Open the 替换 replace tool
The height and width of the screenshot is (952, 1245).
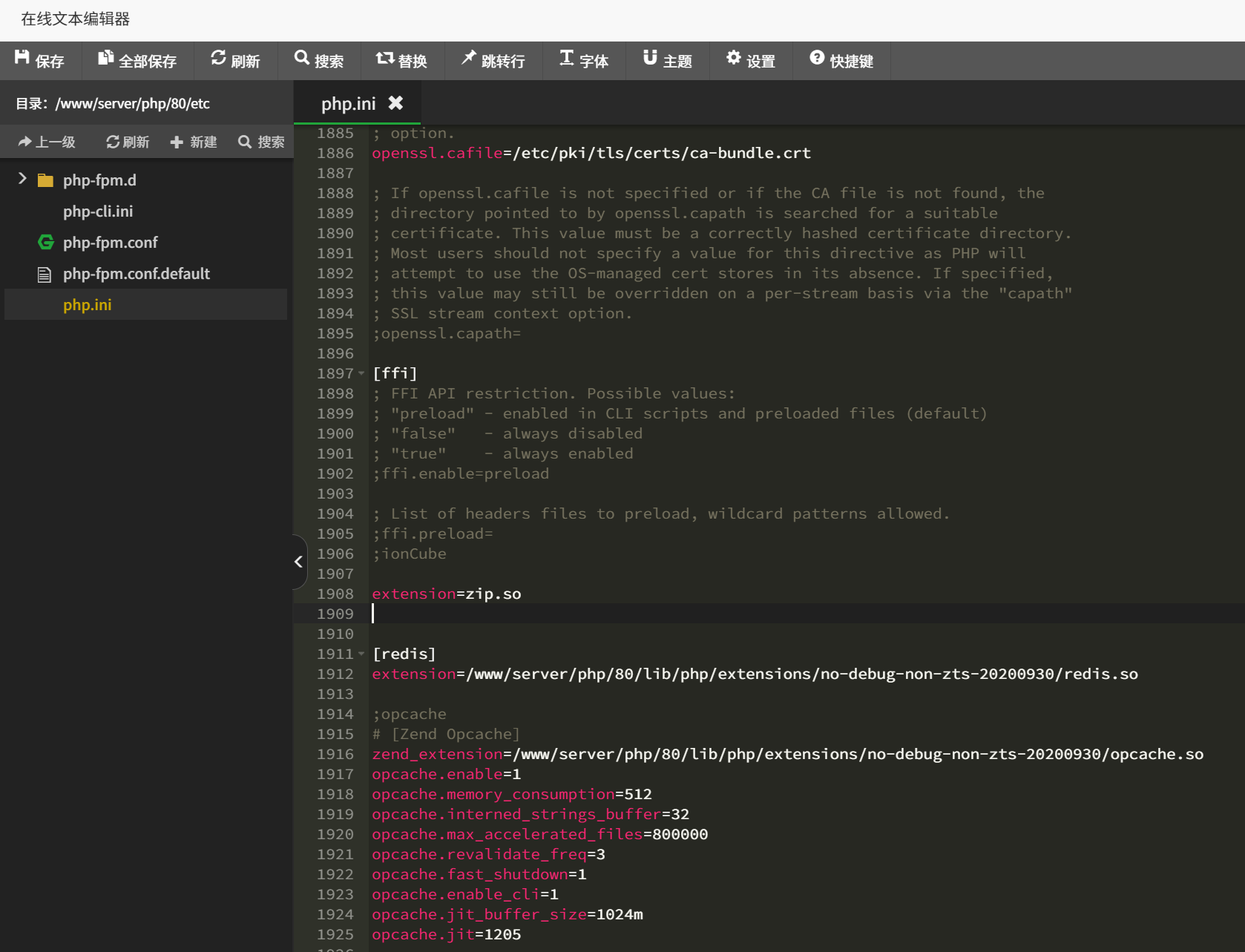[402, 61]
